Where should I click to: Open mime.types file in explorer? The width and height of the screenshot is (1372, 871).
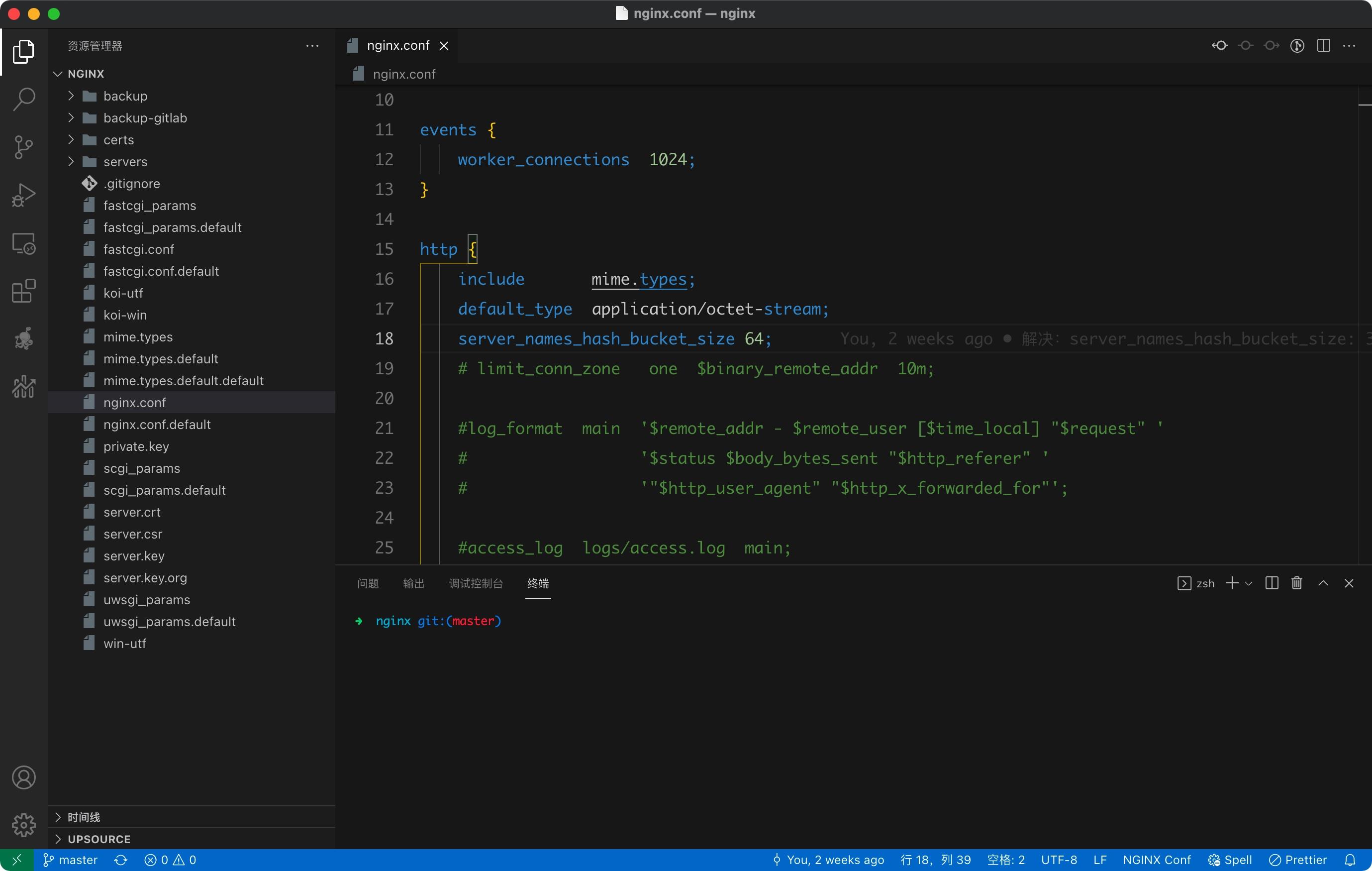point(138,337)
